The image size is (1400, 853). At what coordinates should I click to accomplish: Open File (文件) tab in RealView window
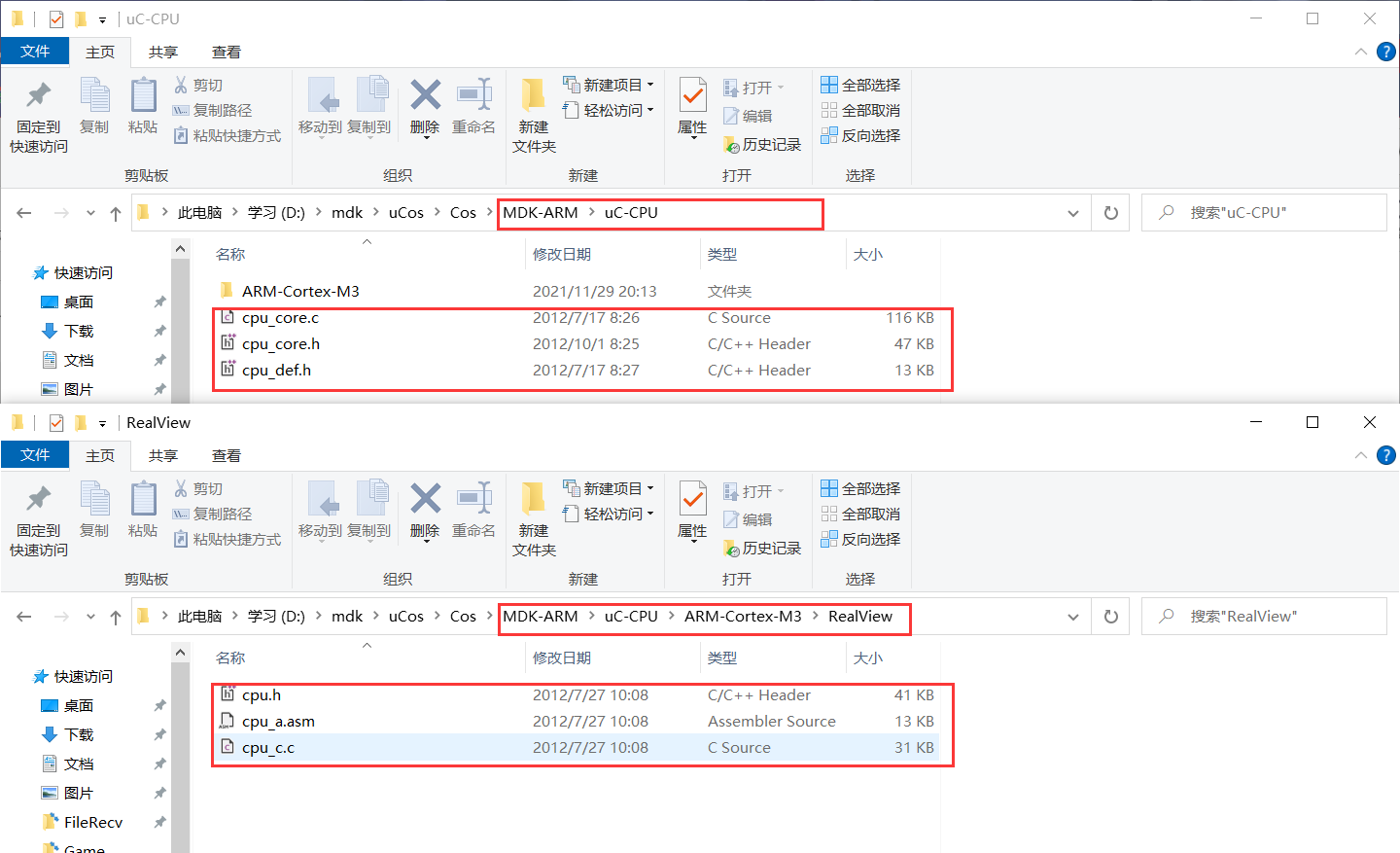pos(35,455)
